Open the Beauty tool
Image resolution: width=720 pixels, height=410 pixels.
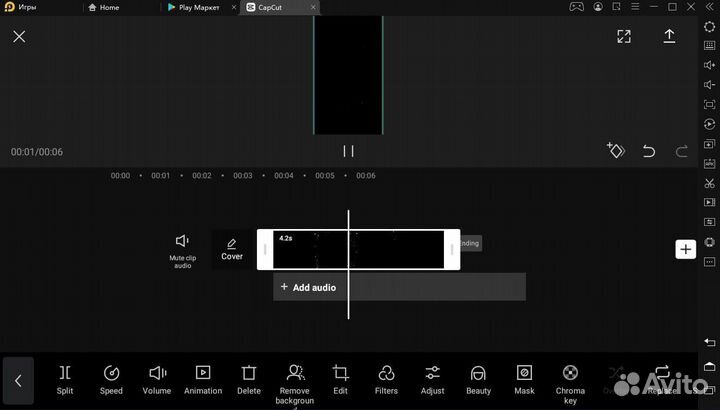point(478,379)
